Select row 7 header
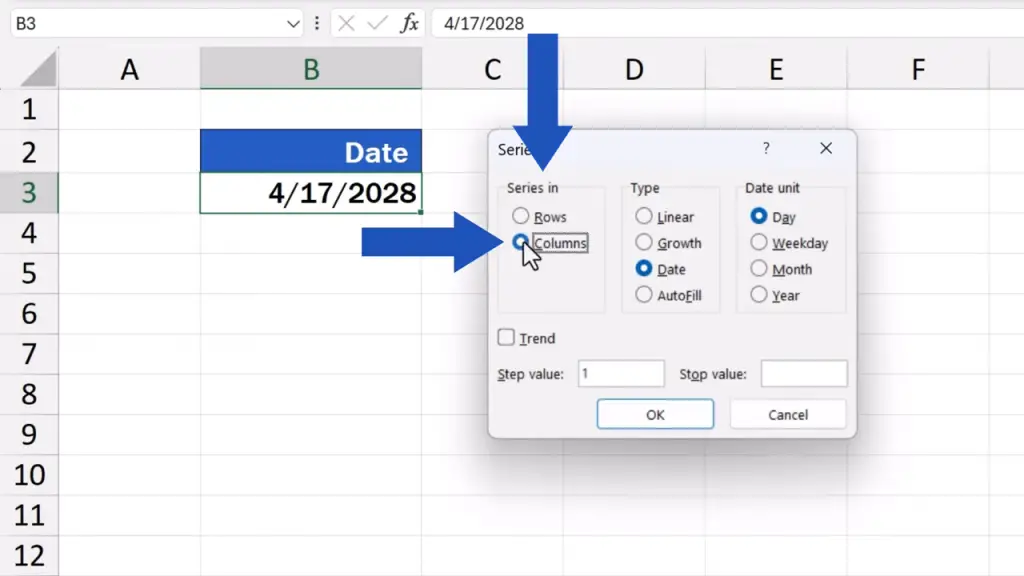The width and height of the screenshot is (1024, 576). (29, 354)
